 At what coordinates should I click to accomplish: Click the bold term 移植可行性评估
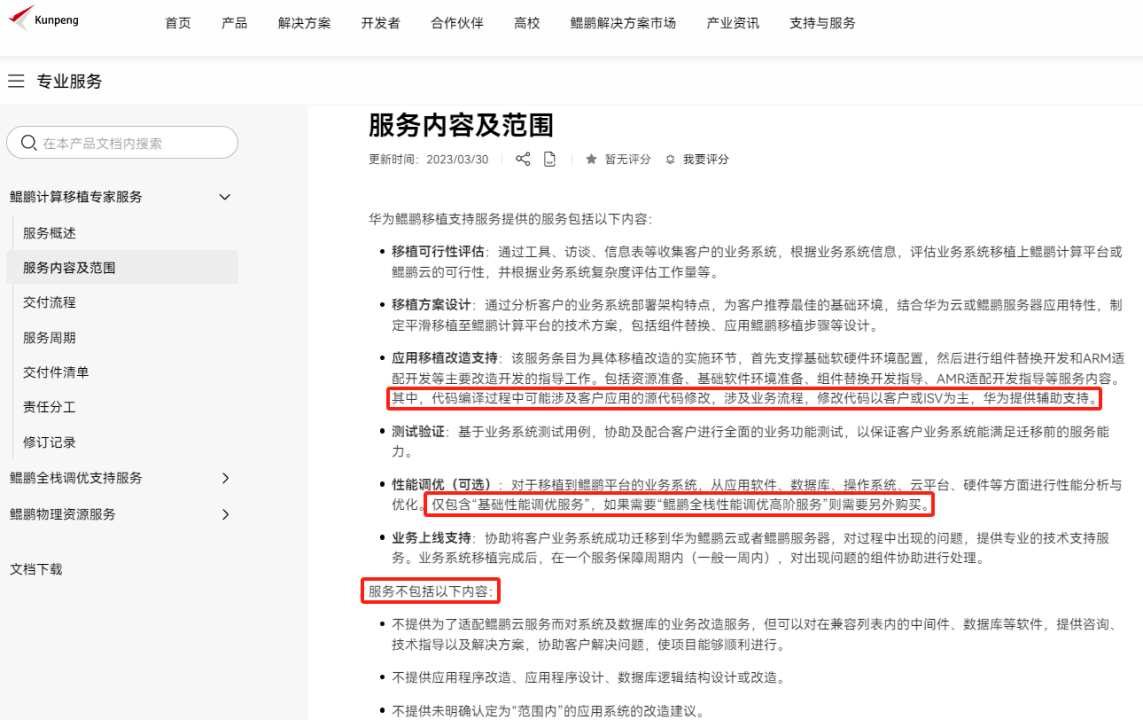point(438,251)
